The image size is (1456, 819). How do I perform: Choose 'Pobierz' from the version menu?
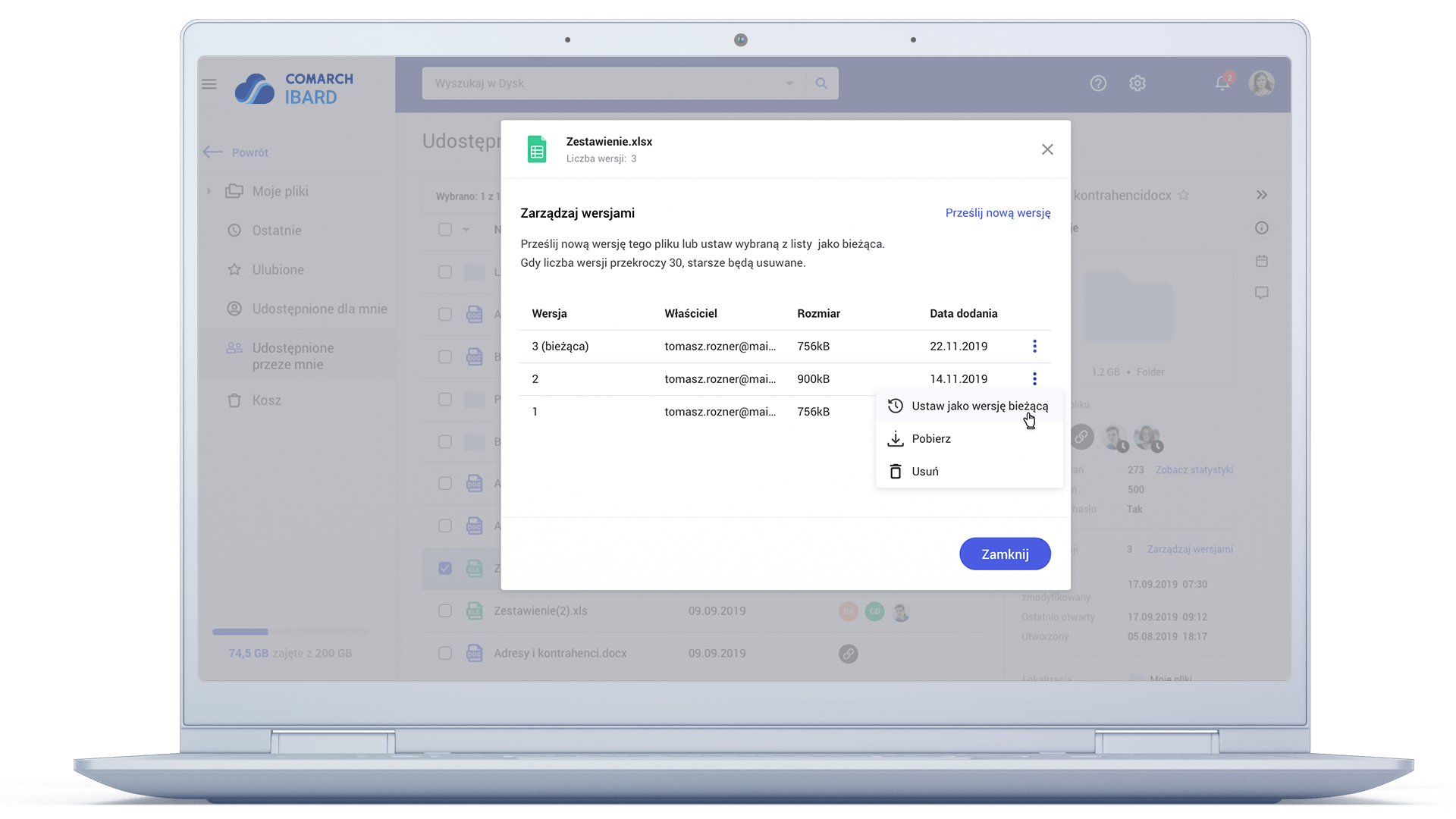[969, 439]
